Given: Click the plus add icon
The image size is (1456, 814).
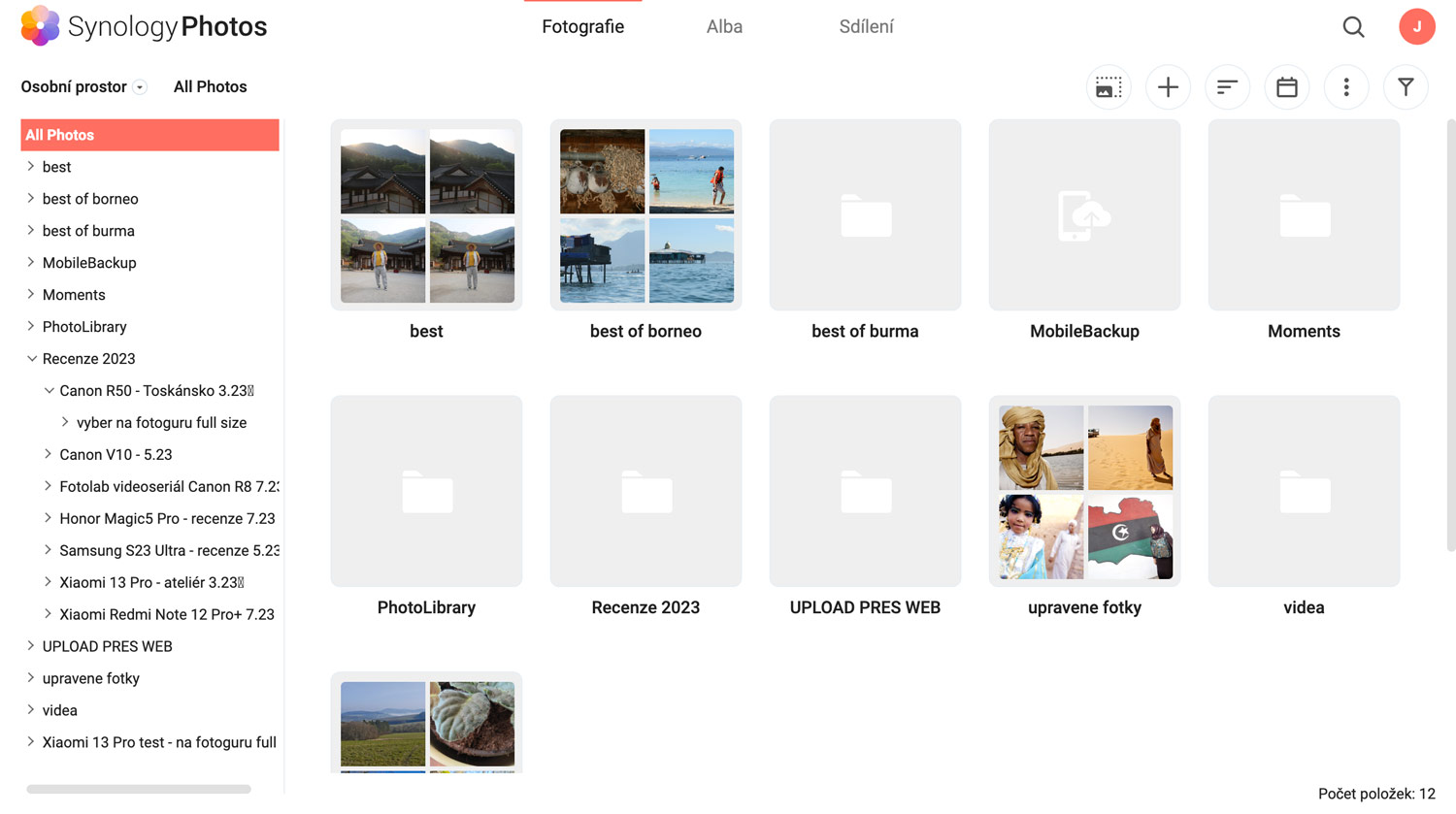Looking at the screenshot, I should coord(1168,87).
